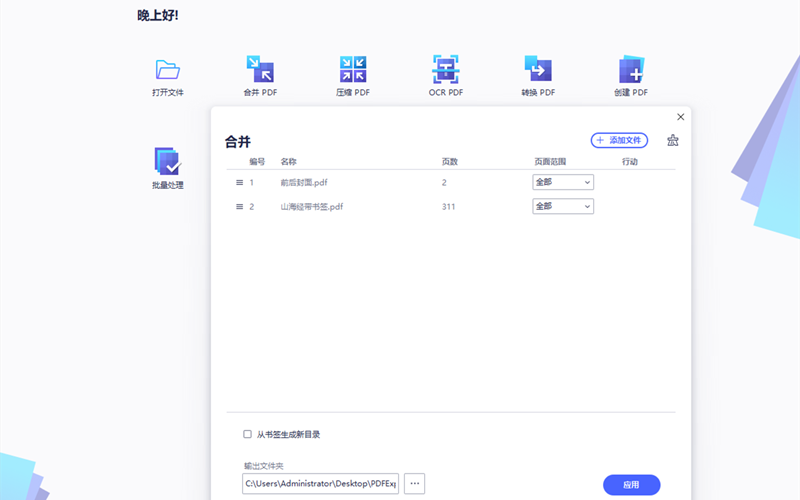
Task: Open the 批量处理 batch tool
Action: 167,162
